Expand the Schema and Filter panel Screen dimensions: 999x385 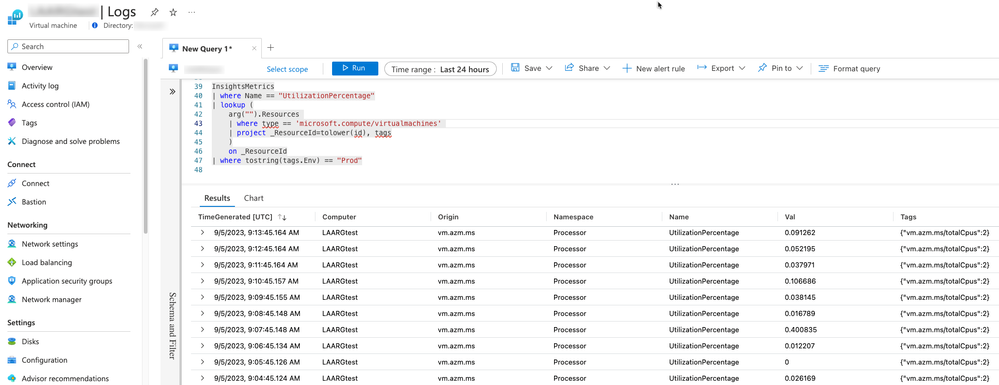[172, 92]
